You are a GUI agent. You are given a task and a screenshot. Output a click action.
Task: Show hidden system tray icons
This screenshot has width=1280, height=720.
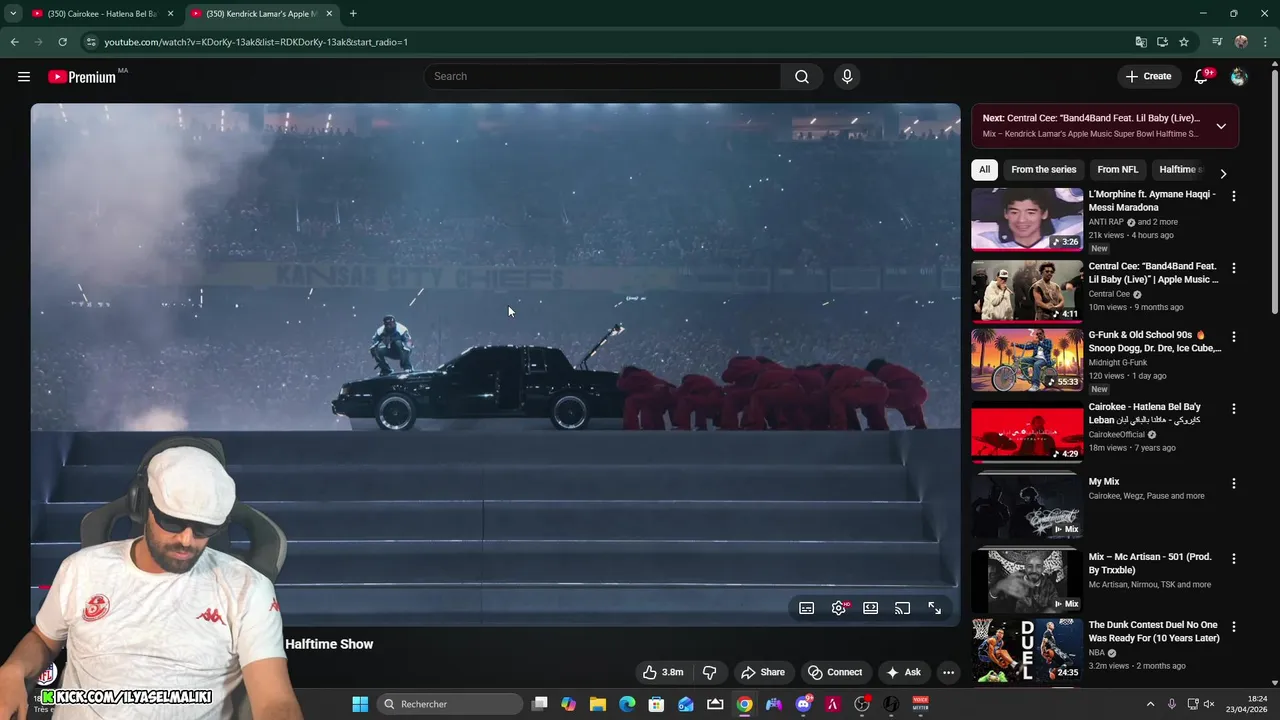pyautogui.click(x=1150, y=704)
